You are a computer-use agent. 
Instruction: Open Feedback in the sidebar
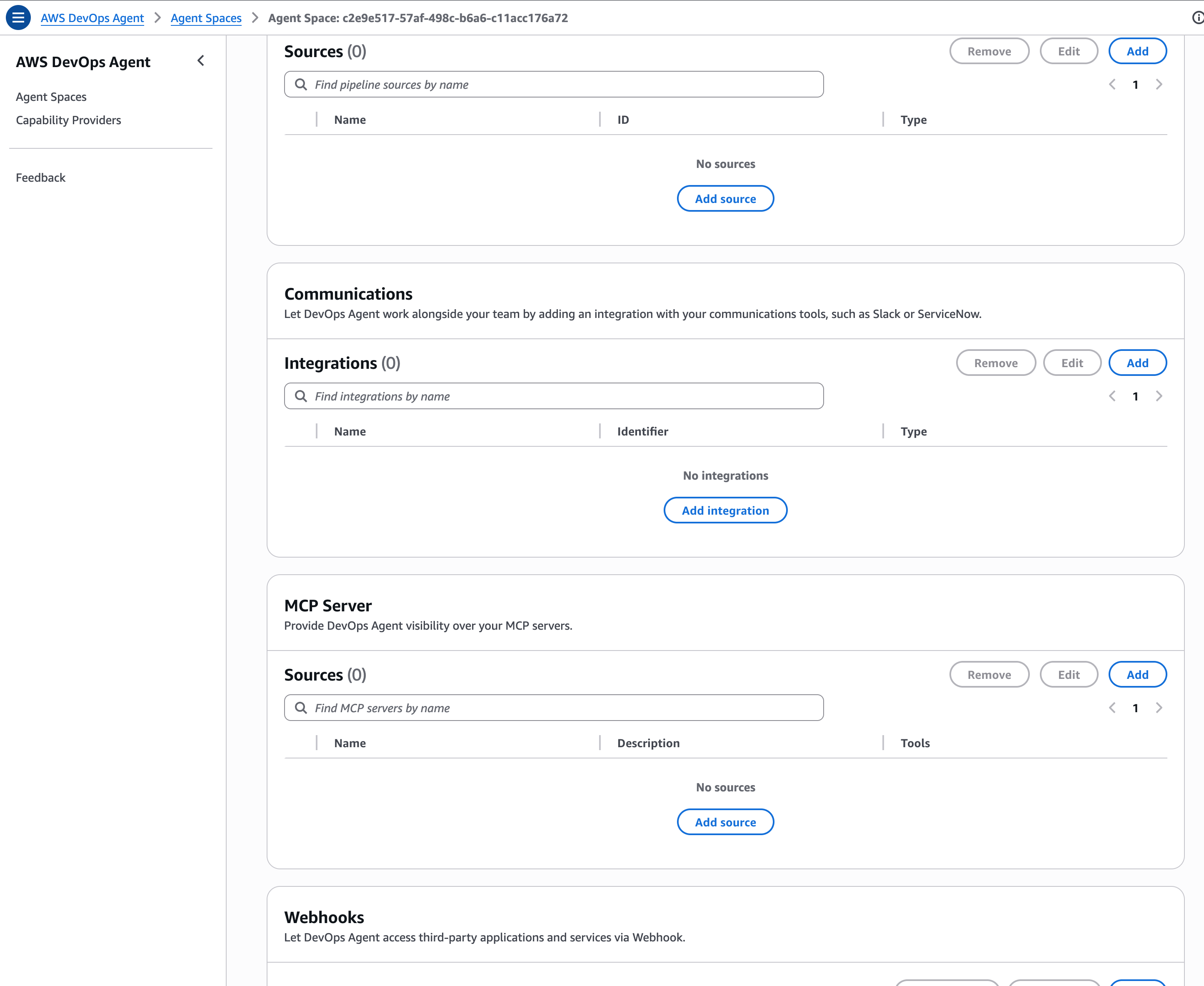[x=40, y=178]
